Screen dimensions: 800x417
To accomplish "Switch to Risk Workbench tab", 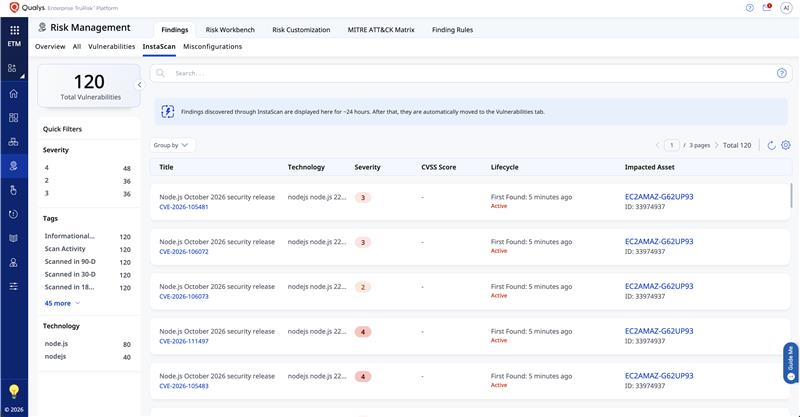I will 230,30.
